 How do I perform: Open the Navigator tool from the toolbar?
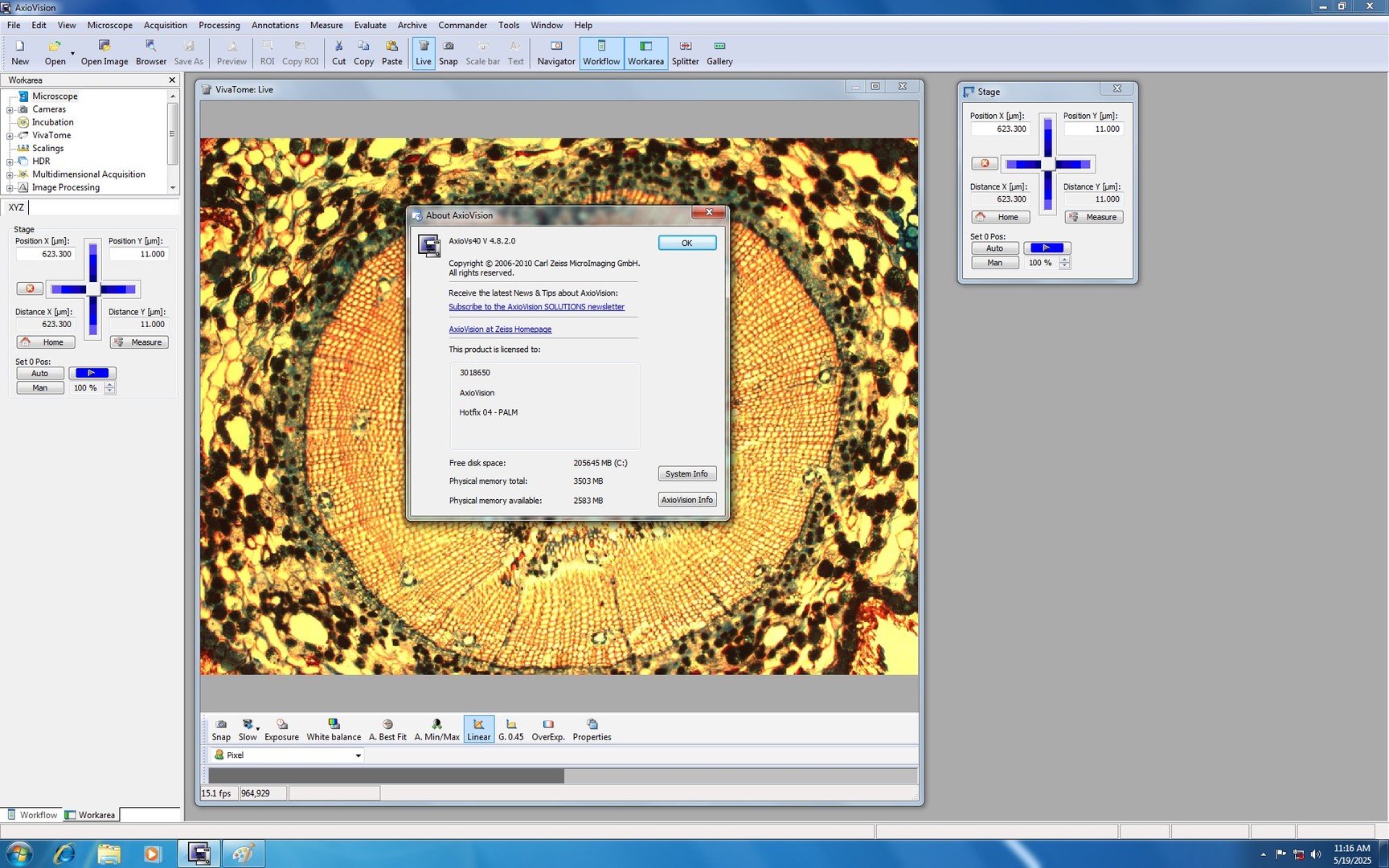[555, 52]
